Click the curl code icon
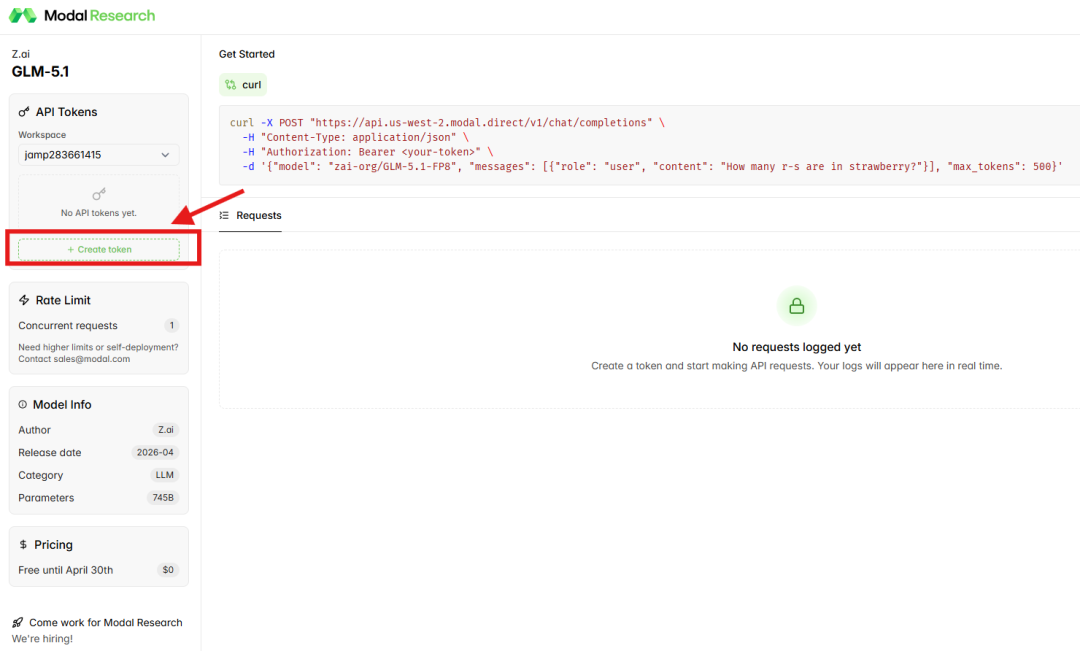This screenshot has height=651, width=1080. point(231,85)
